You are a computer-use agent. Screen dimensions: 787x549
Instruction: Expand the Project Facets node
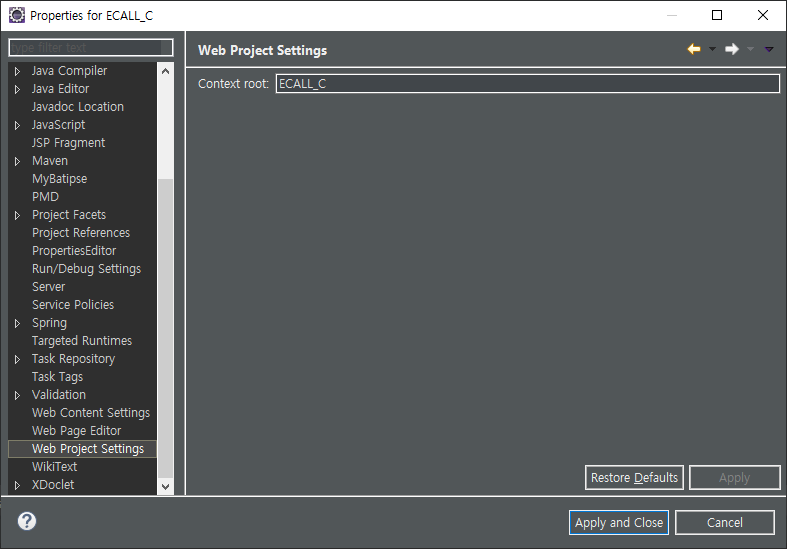pos(18,215)
